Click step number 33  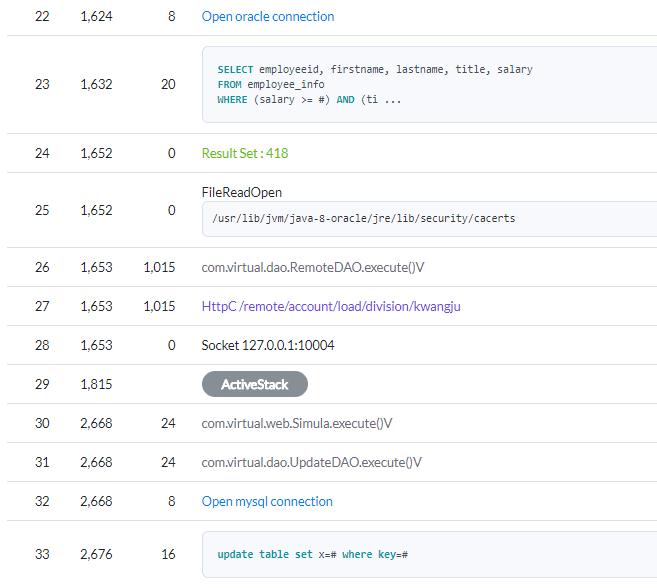pos(42,554)
